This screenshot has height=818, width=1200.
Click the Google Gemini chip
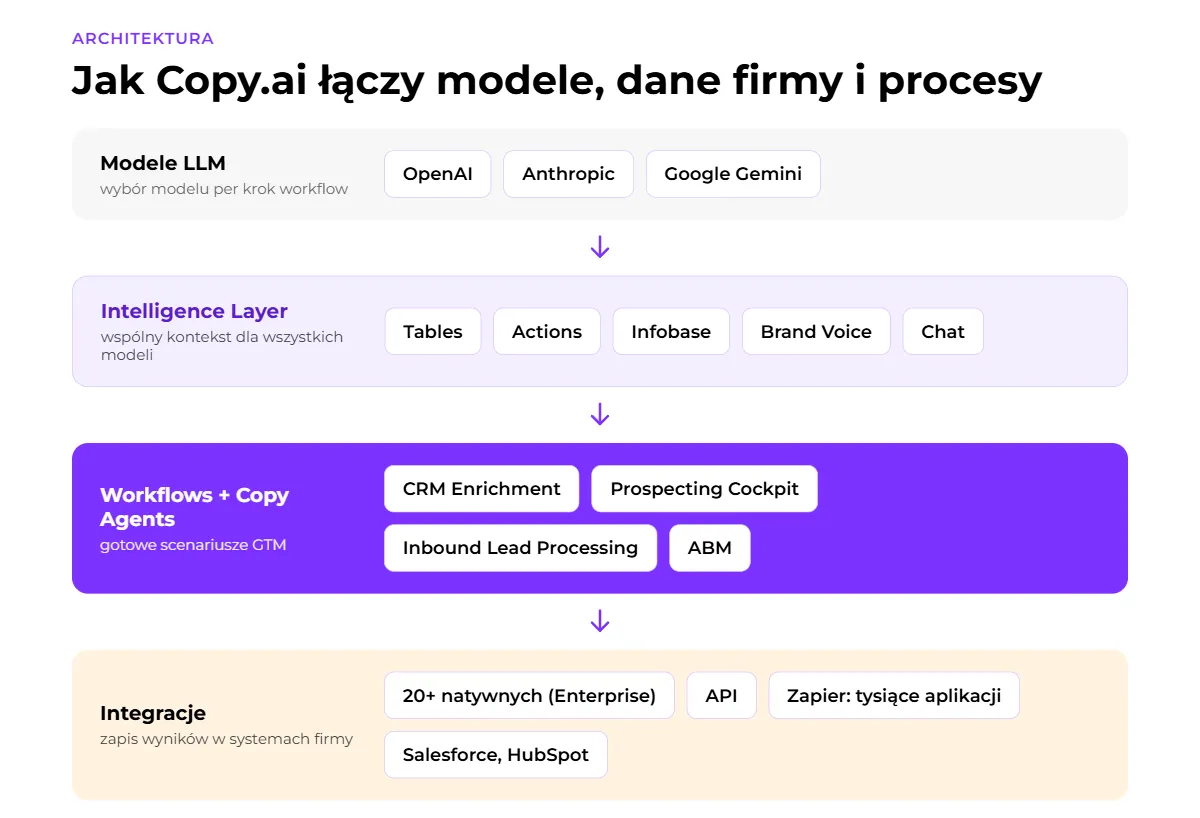[x=733, y=174]
